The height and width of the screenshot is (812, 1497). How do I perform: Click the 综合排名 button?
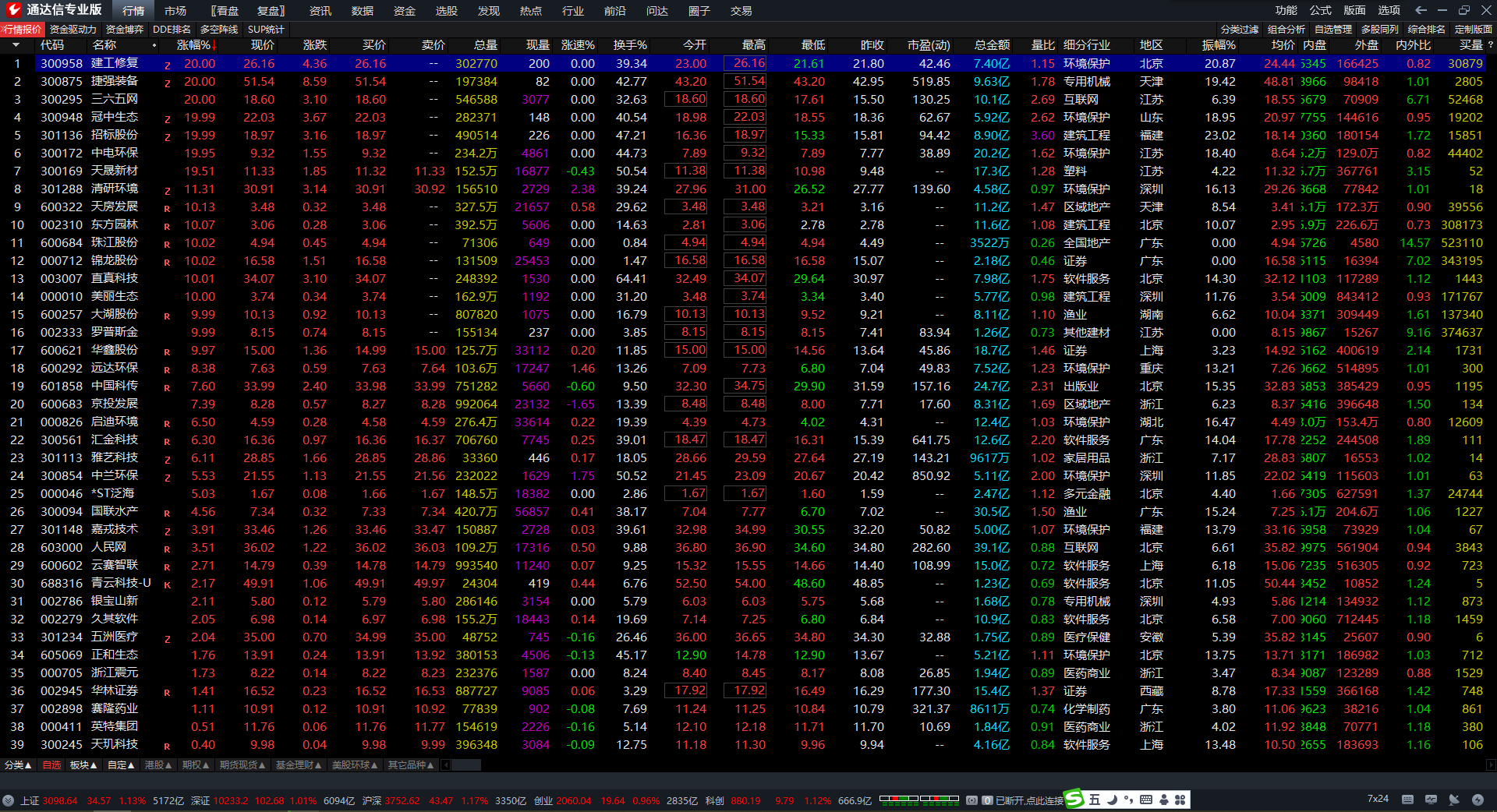[x=1427, y=29]
